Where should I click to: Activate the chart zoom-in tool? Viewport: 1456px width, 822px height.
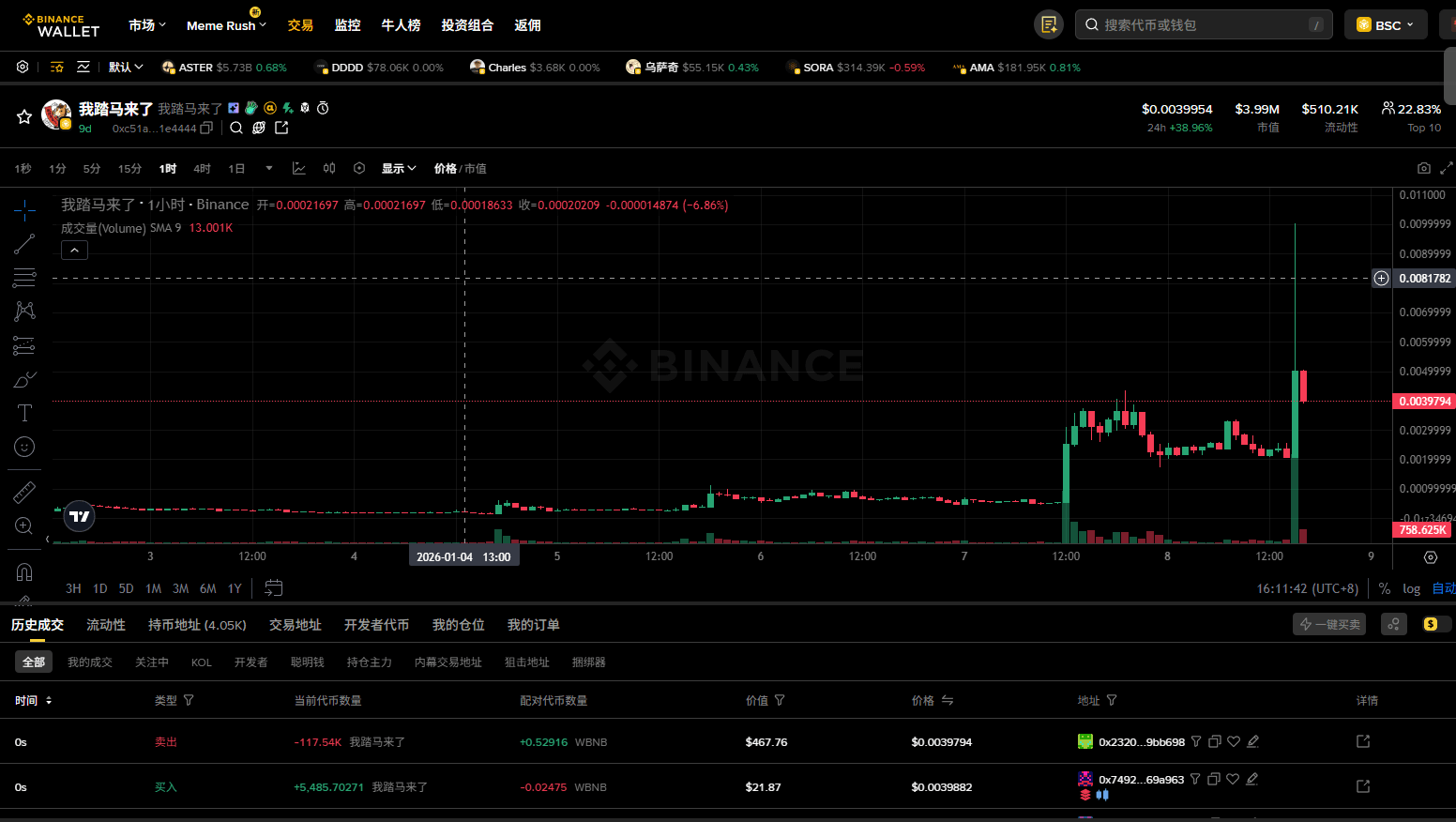tap(24, 525)
